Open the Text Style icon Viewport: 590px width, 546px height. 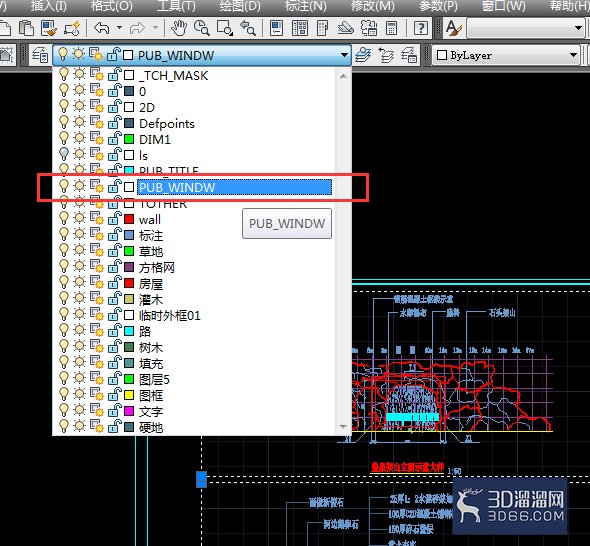point(453,28)
